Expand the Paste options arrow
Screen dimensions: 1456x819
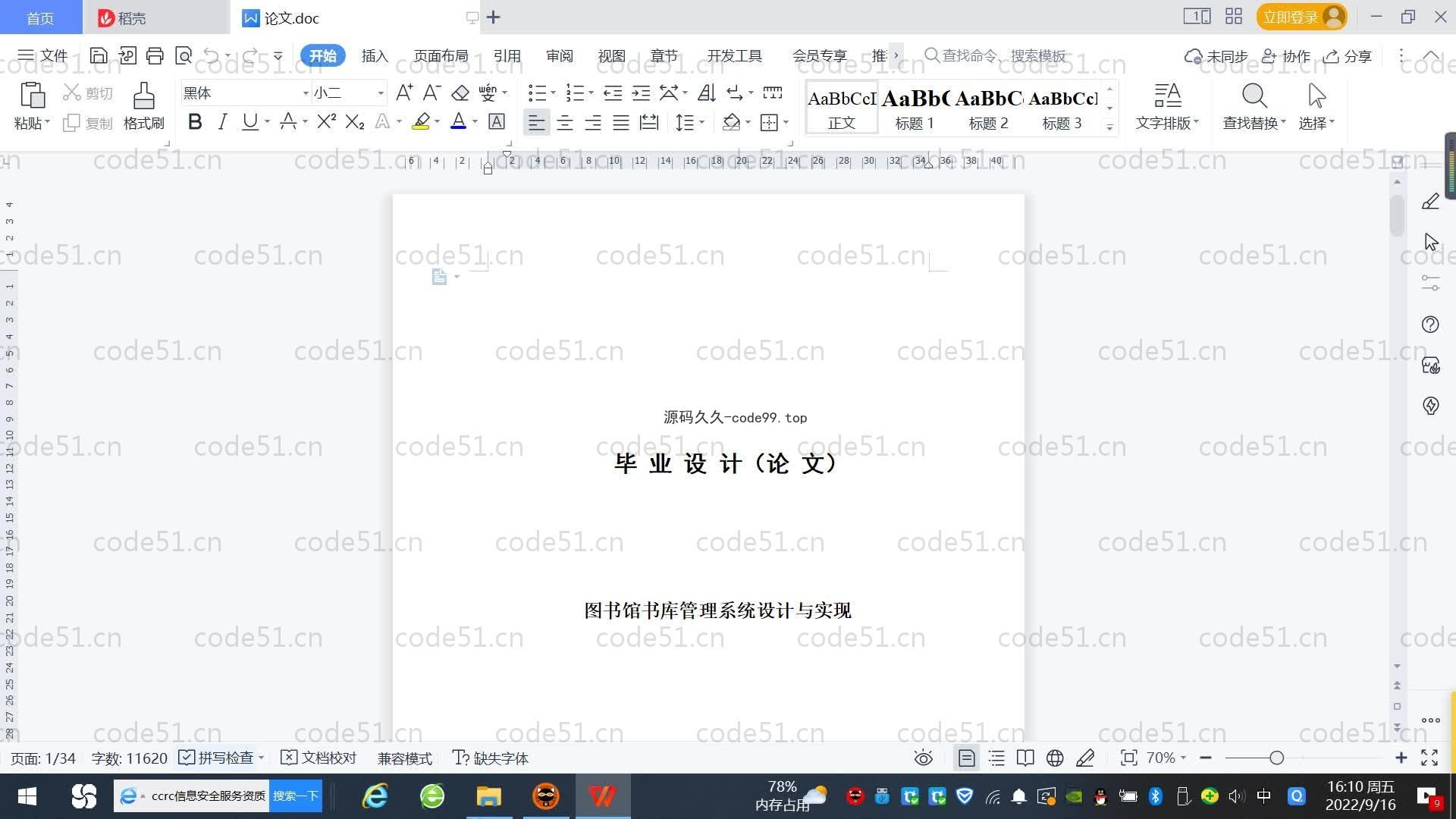tap(47, 122)
